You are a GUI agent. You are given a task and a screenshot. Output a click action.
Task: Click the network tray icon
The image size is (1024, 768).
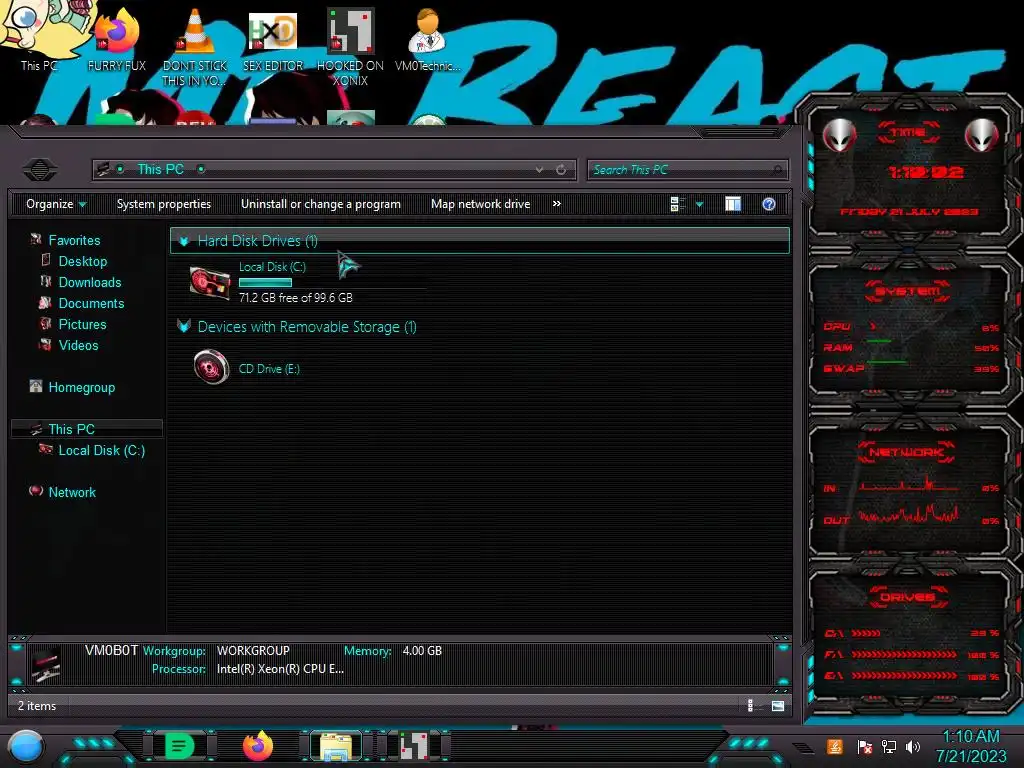coord(889,747)
